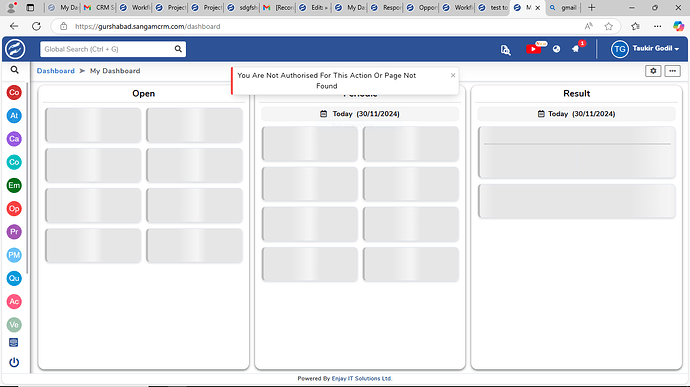Image resolution: width=690 pixels, height=387 pixels.
Task: Click the power logout icon
Action: click(x=14, y=362)
